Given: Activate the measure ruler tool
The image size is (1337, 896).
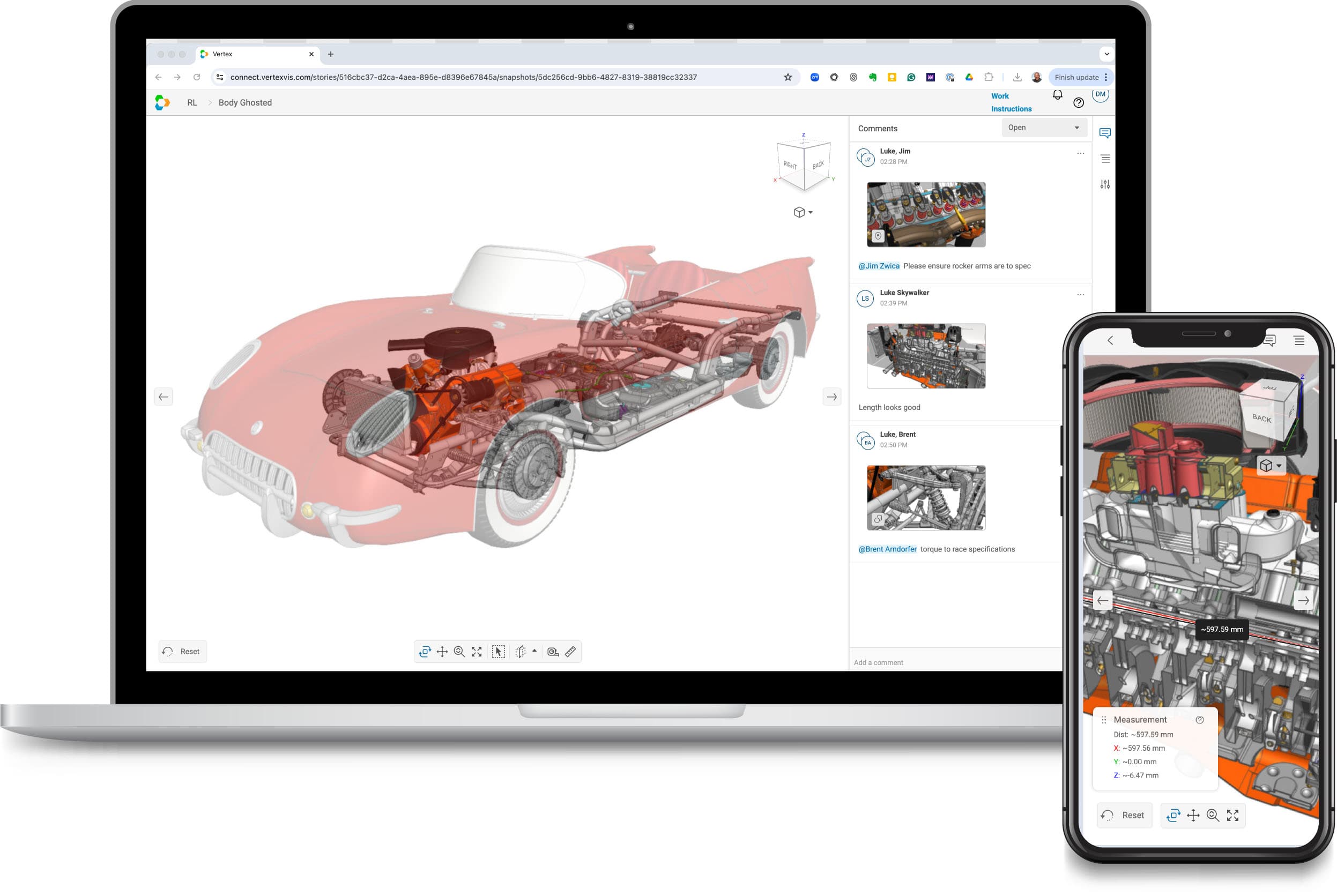Looking at the screenshot, I should pos(570,652).
